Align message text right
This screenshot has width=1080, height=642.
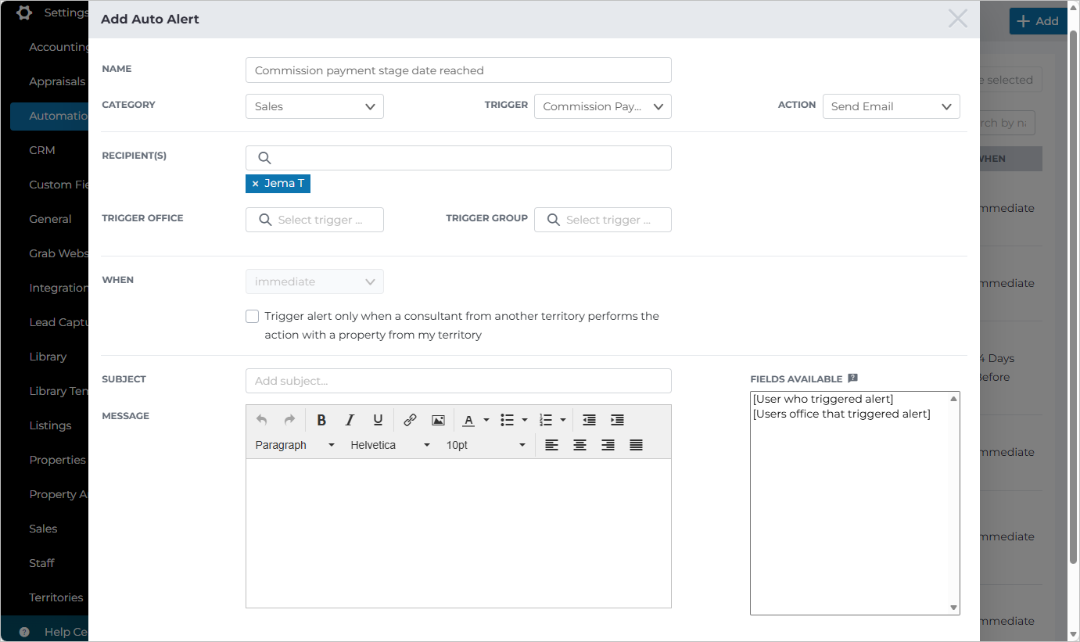pyautogui.click(x=608, y=445)
